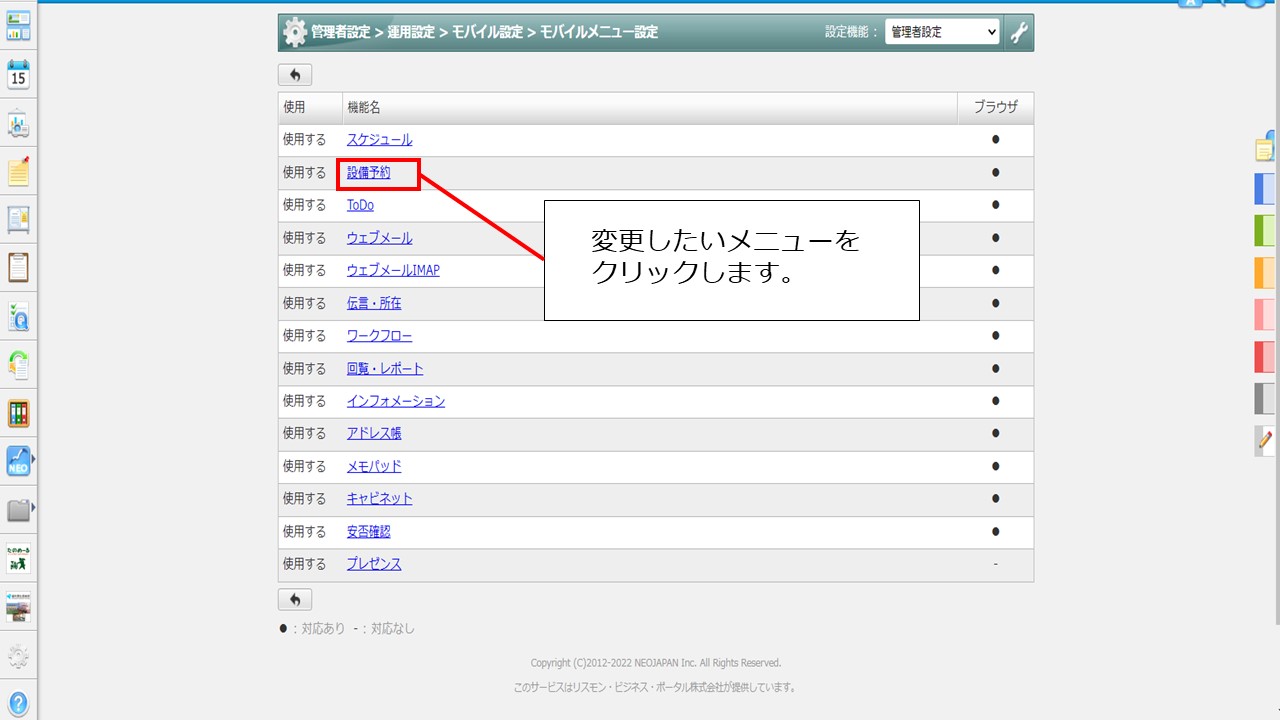Click 使用する in the ワークフロー row
Image resolution: width=1280 pixels, height=720 pixels.
coord(304,336)
